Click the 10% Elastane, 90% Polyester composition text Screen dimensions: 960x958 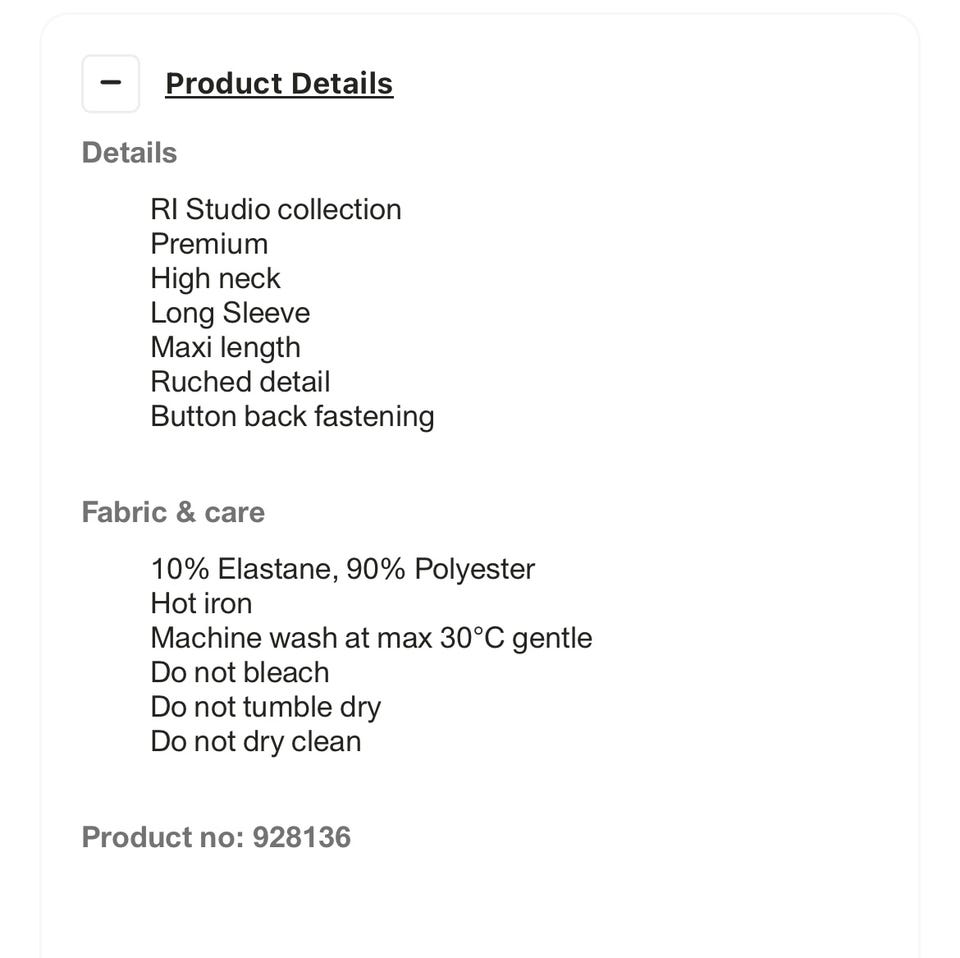[342, 569]
